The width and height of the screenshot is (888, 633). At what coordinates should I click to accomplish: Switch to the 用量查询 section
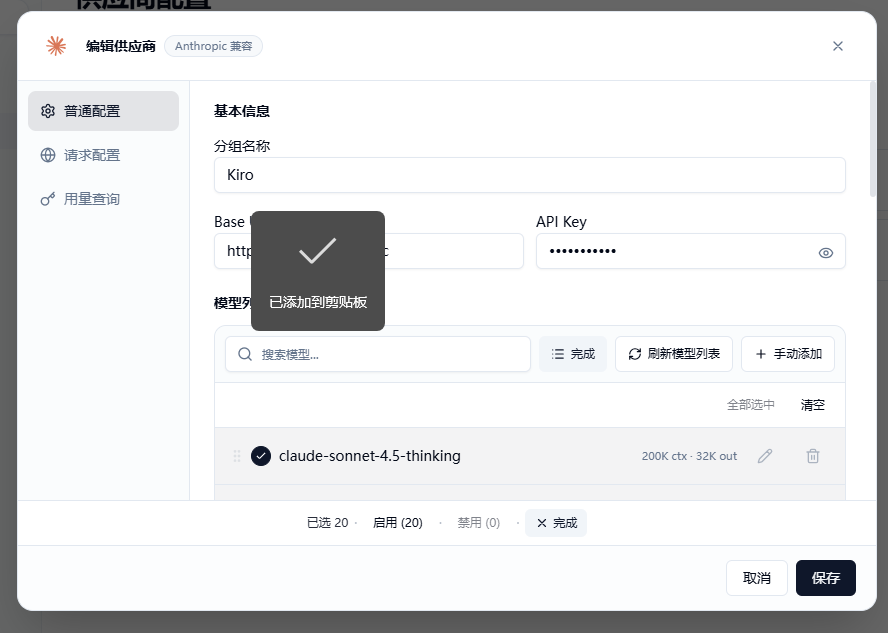pyautogui.click(x=104, y=199)
